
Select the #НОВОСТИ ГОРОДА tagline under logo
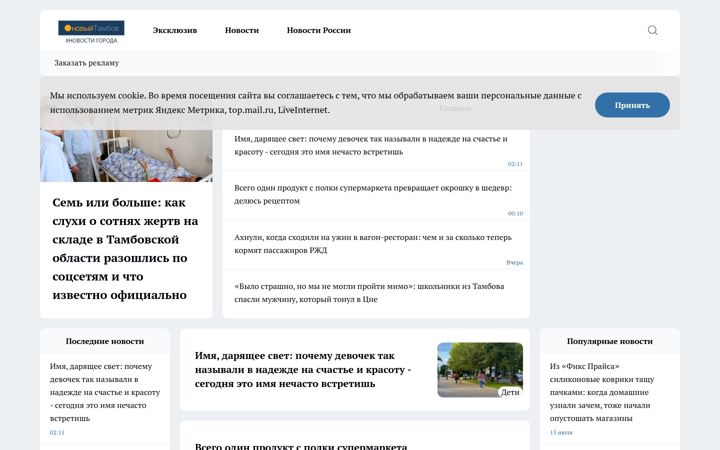point(91,41)
